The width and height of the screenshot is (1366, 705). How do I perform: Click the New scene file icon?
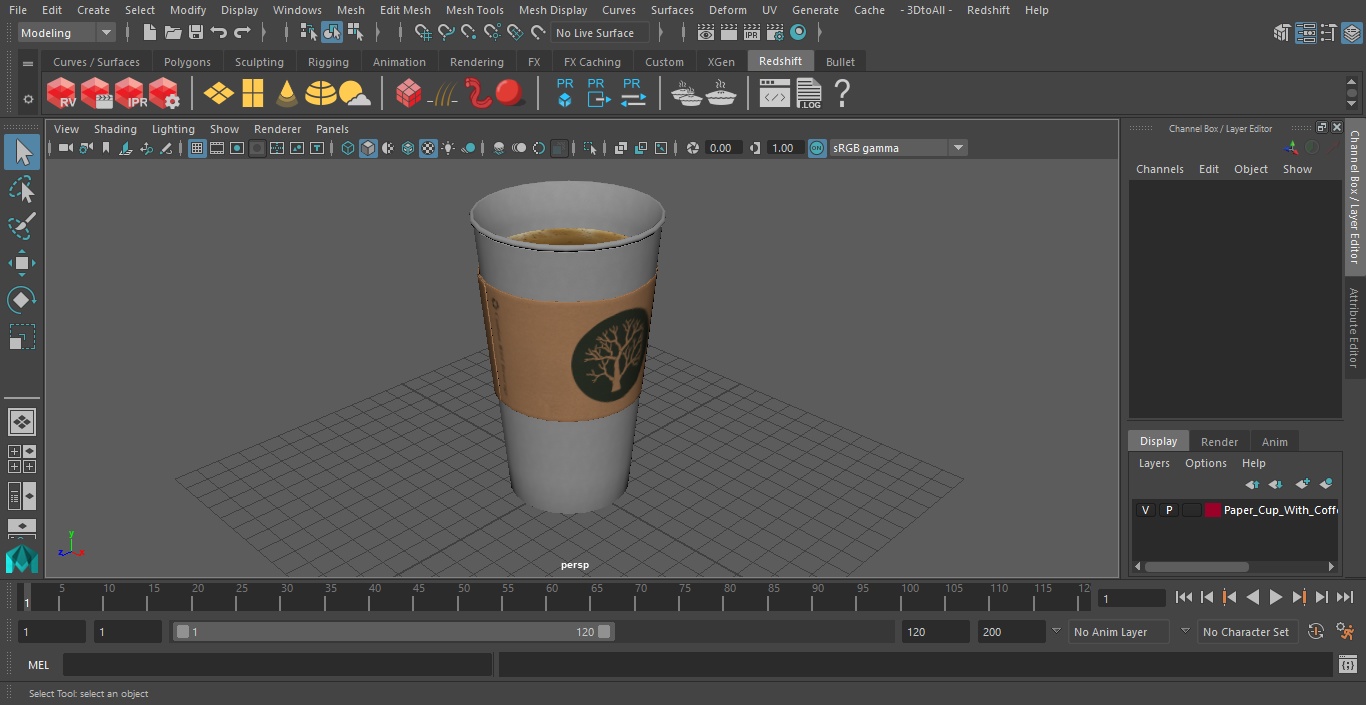tap(150, 33)
